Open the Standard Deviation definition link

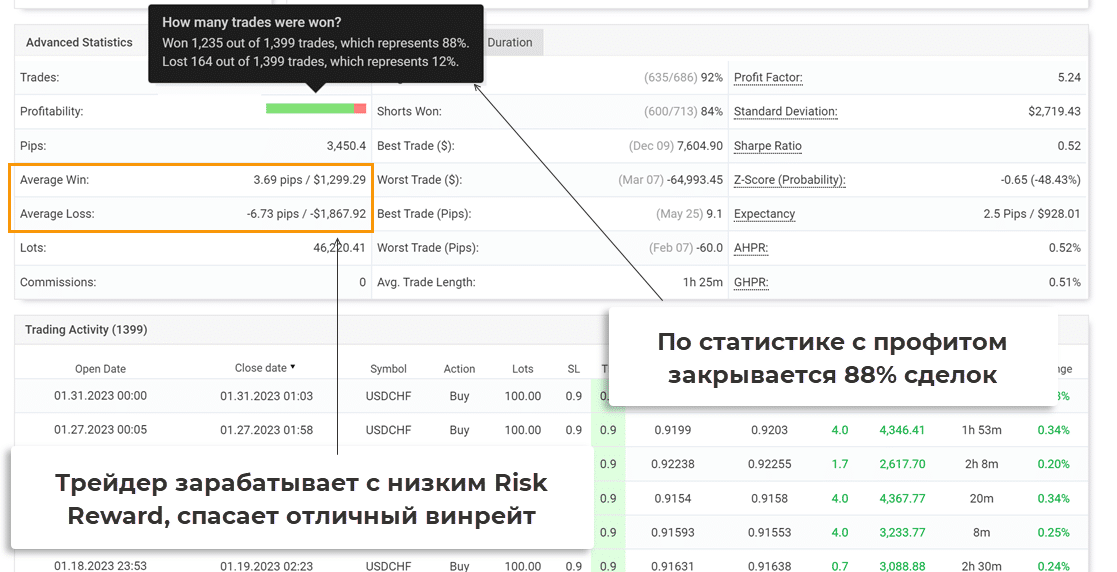pyautogui.click(x=785, y=112)
